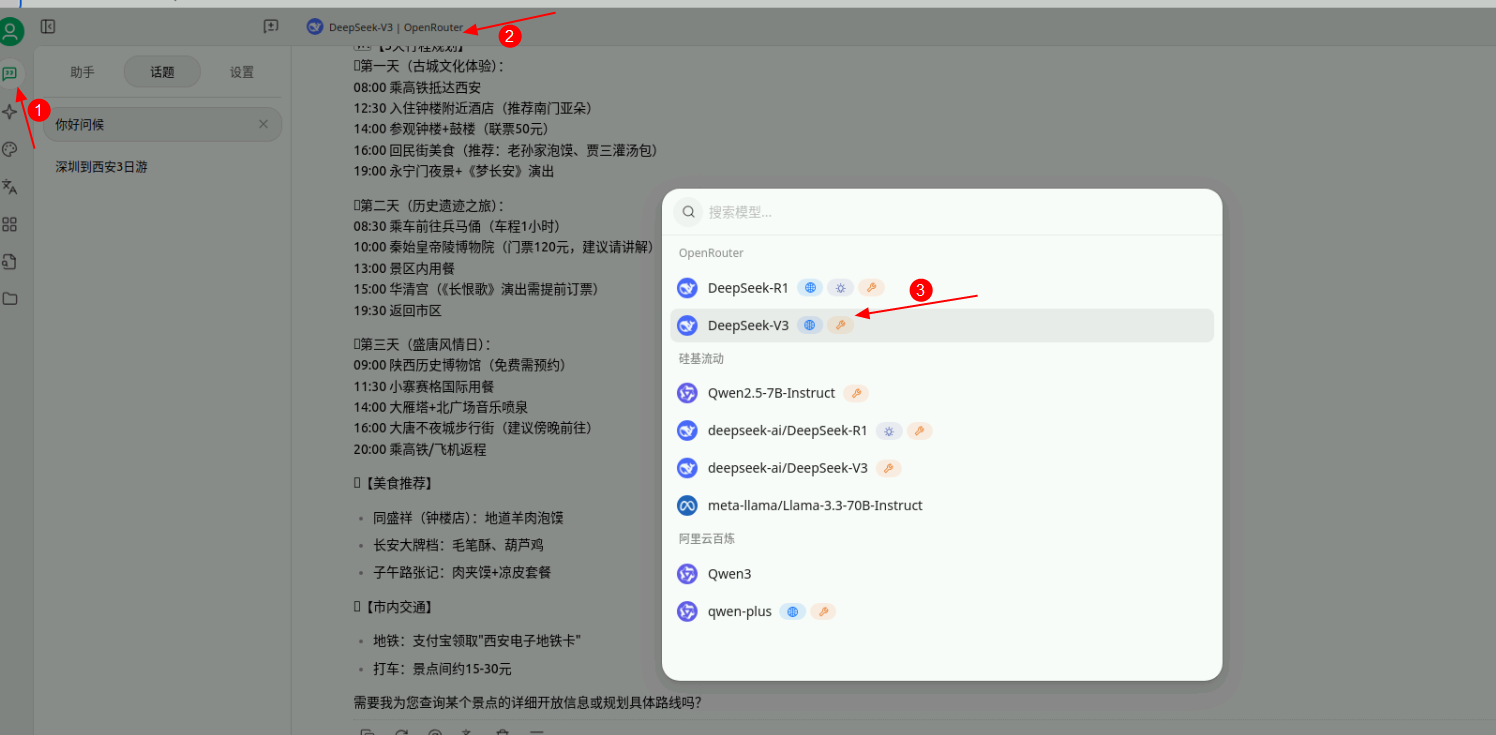Click the magnifier icon in the model search box
Viewport: 1496px width, 735px height.
(x=688, y=212)
